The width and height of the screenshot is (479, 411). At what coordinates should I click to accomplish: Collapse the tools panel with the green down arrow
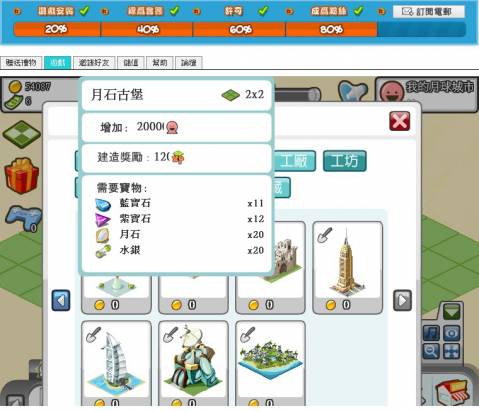click(x=452, y=312)
